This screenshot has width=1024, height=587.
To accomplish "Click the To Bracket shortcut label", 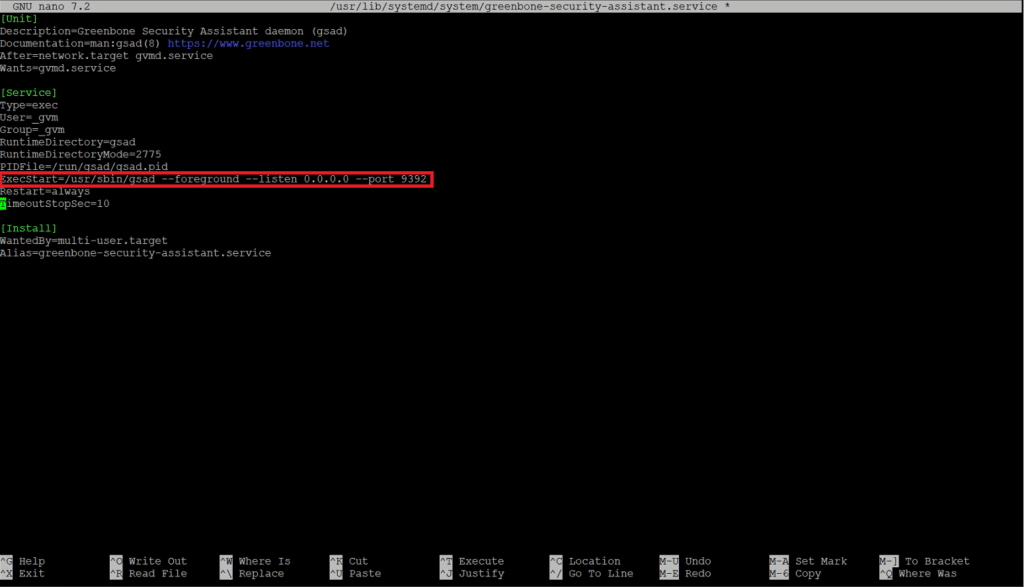I will click(x=937, y=561).
